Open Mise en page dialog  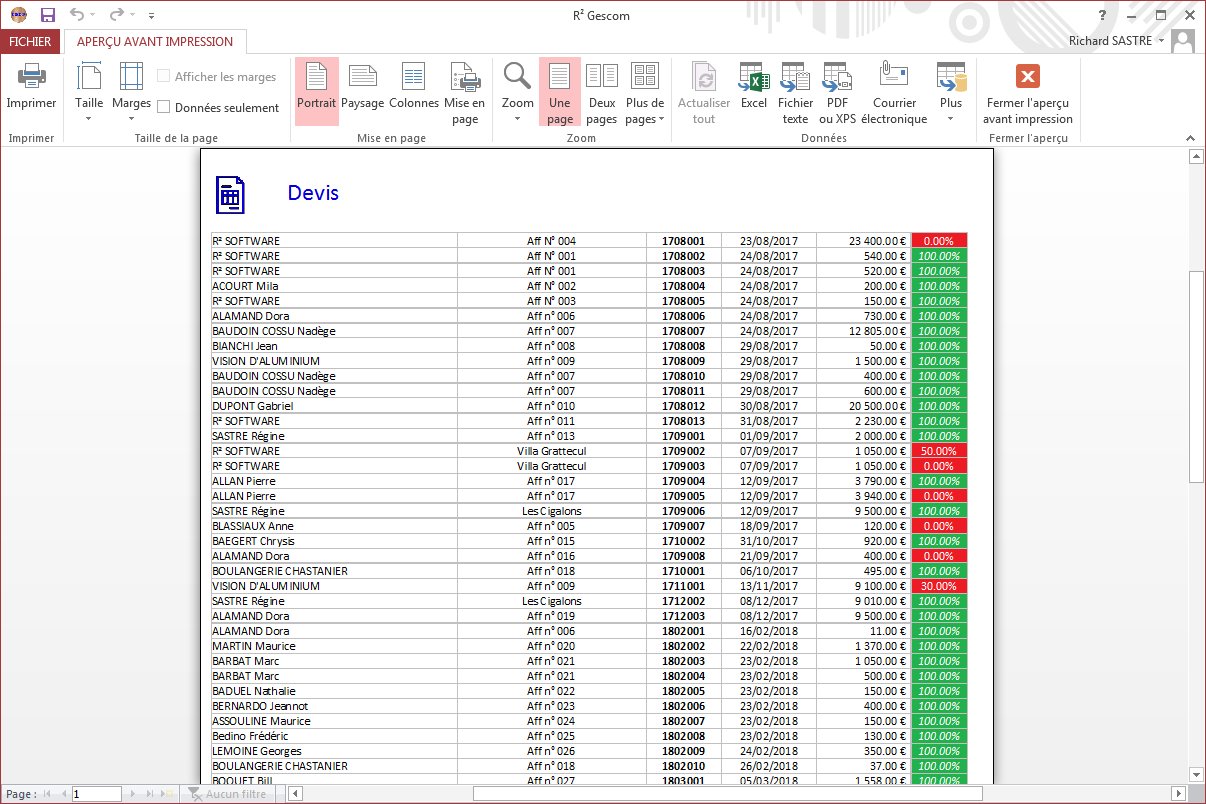tap(465, 91)
